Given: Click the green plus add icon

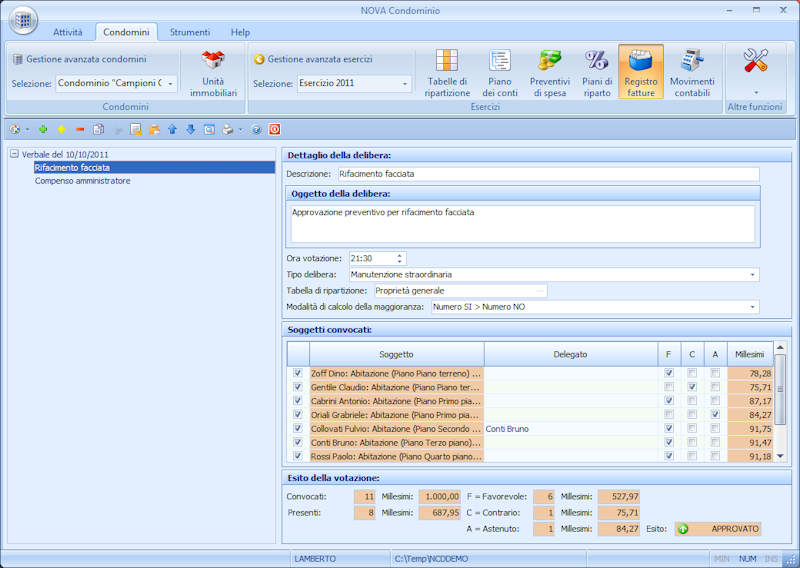Looking at the screenshot, I should pyautogui.click(x=43, y=130).
